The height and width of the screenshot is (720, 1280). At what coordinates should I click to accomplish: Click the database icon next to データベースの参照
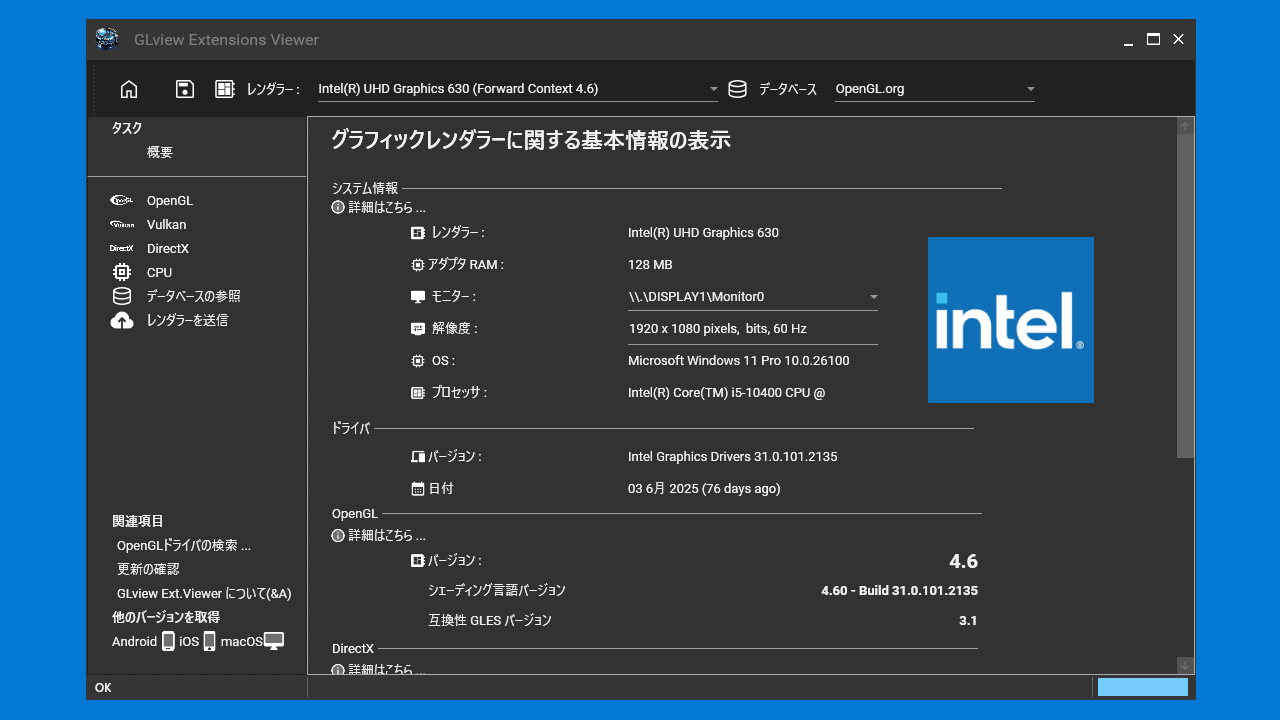pos(122,296)
